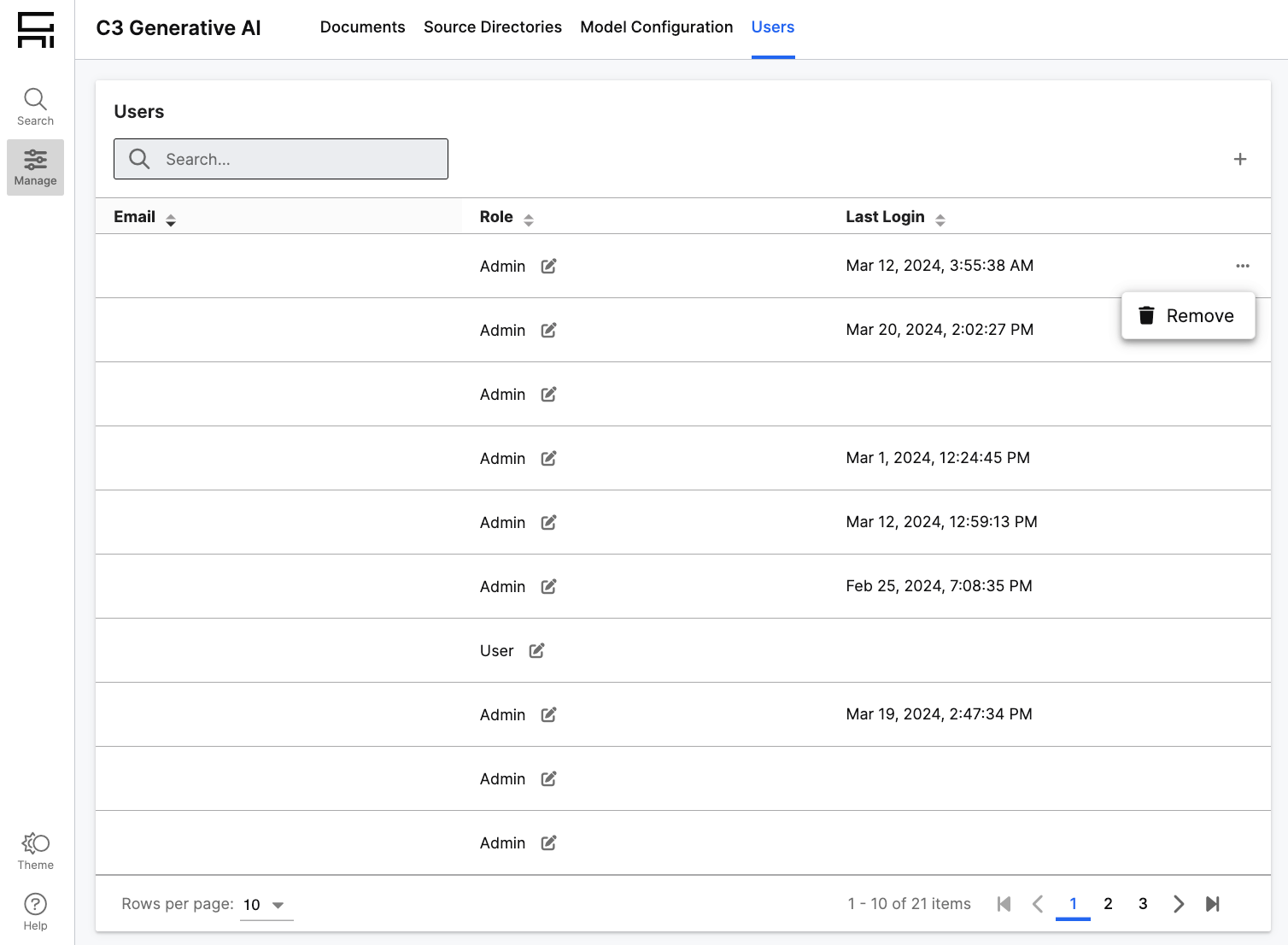1288x945 pixels.
Task: Open the Theme settings icon
Action: tap(35, 851)
